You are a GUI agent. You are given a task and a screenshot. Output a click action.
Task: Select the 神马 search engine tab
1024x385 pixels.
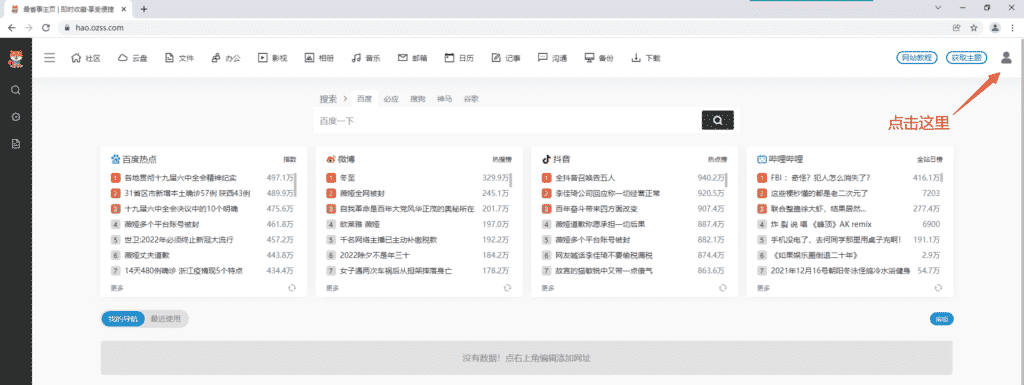pos(444,99)
